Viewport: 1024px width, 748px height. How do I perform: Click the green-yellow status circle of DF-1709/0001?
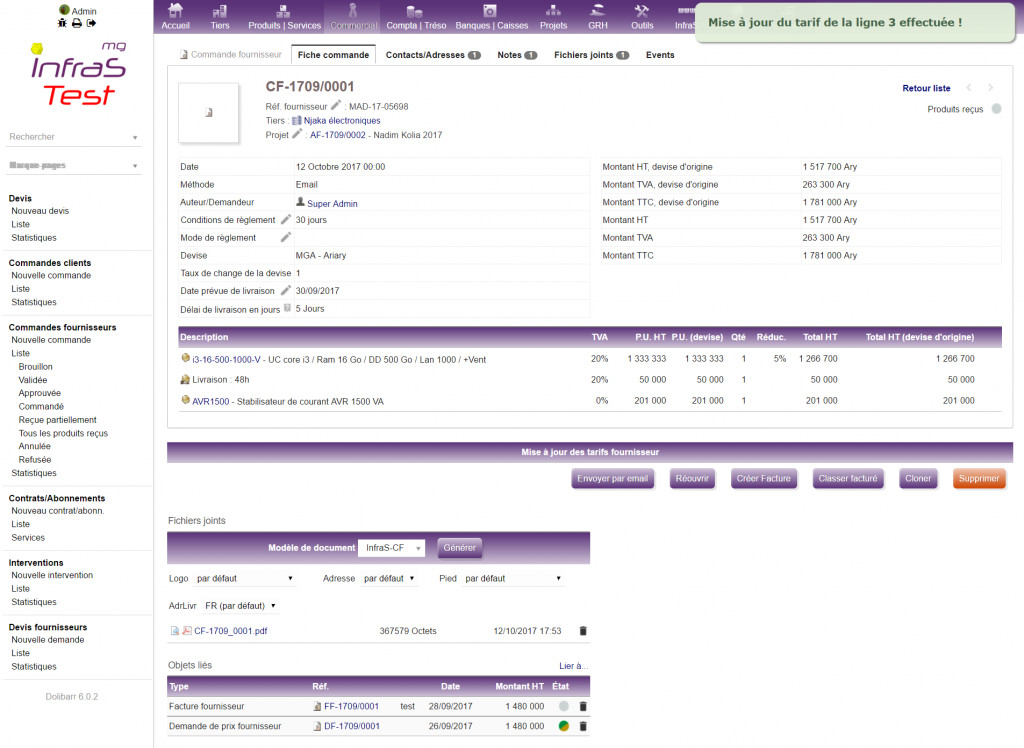point(564,726)
